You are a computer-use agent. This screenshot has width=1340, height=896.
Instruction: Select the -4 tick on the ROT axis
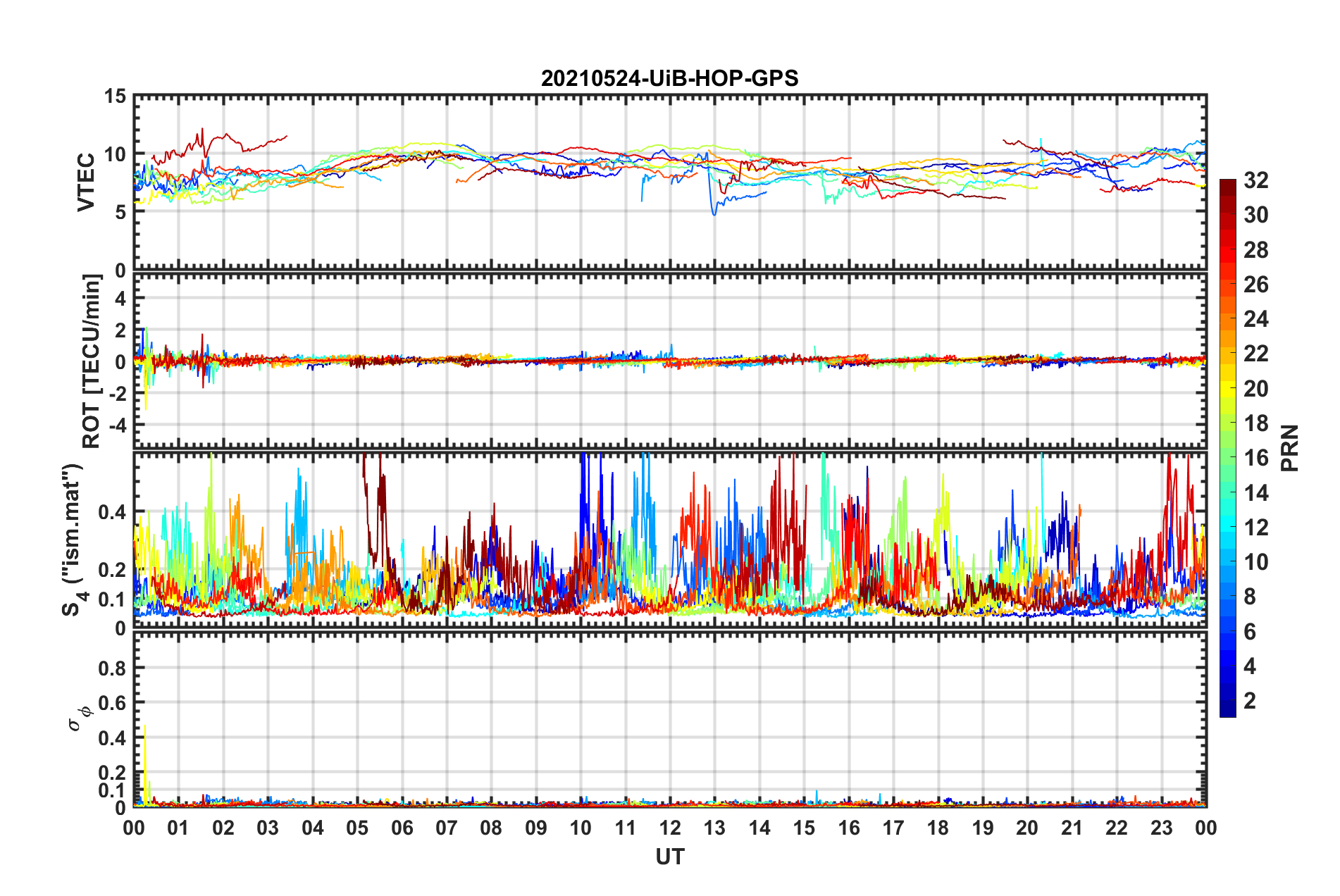118,425
